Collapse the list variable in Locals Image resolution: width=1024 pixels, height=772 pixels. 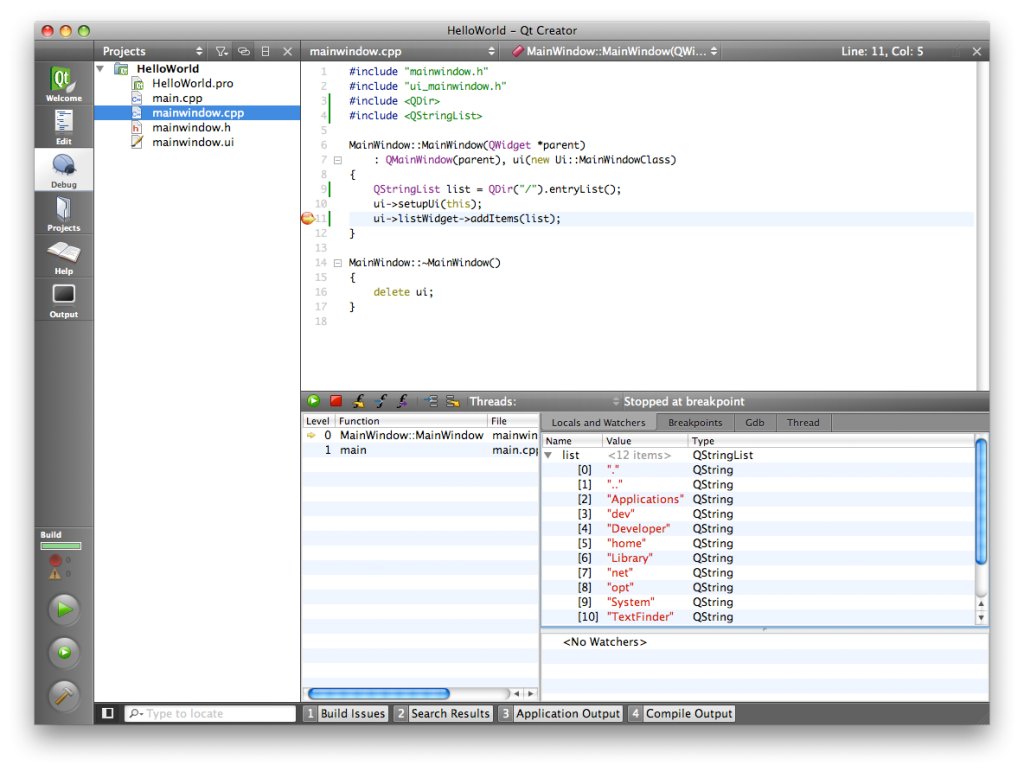pyautogui.click(x=549, y=455)
